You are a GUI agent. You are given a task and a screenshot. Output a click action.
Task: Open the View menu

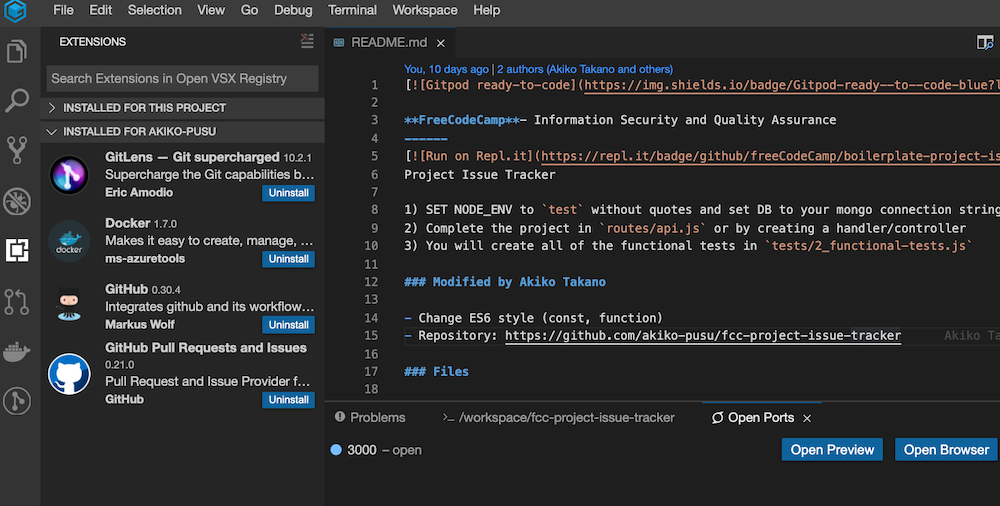click(x=211, y=10)
